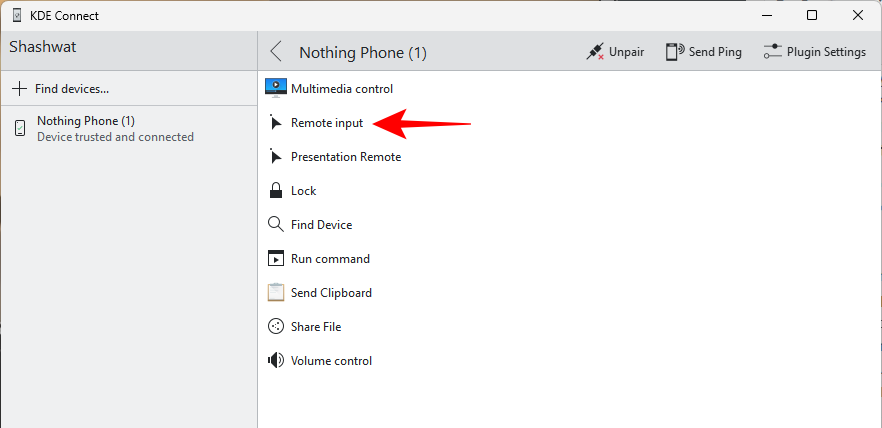Click the Find Device magnifier icon
Image resolution: width=882 pixels, height=428 pixels.
point(276,225)
